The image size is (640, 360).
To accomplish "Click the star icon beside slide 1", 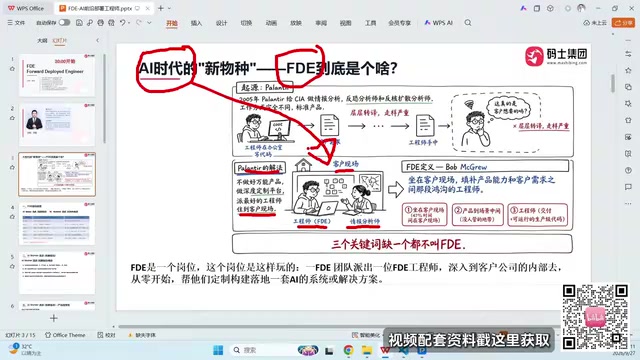I will 12,69.
